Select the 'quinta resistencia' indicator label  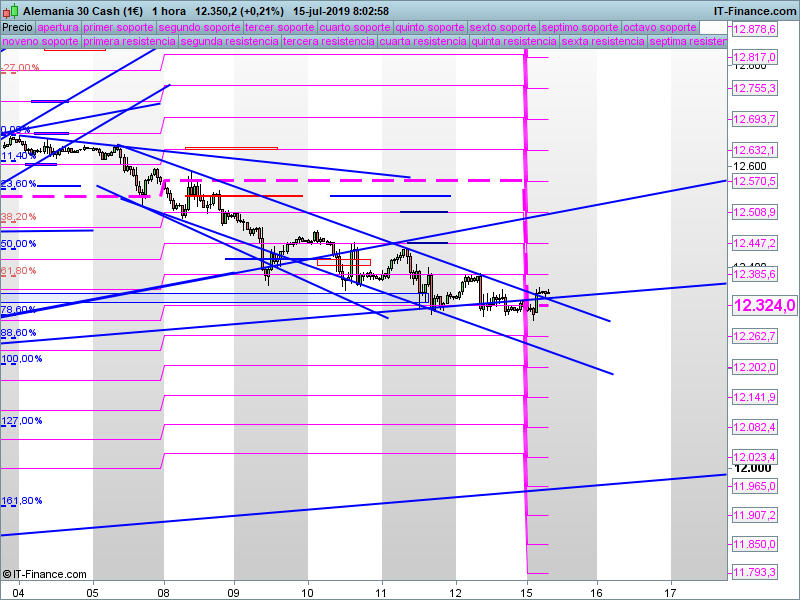click(514, 42)
